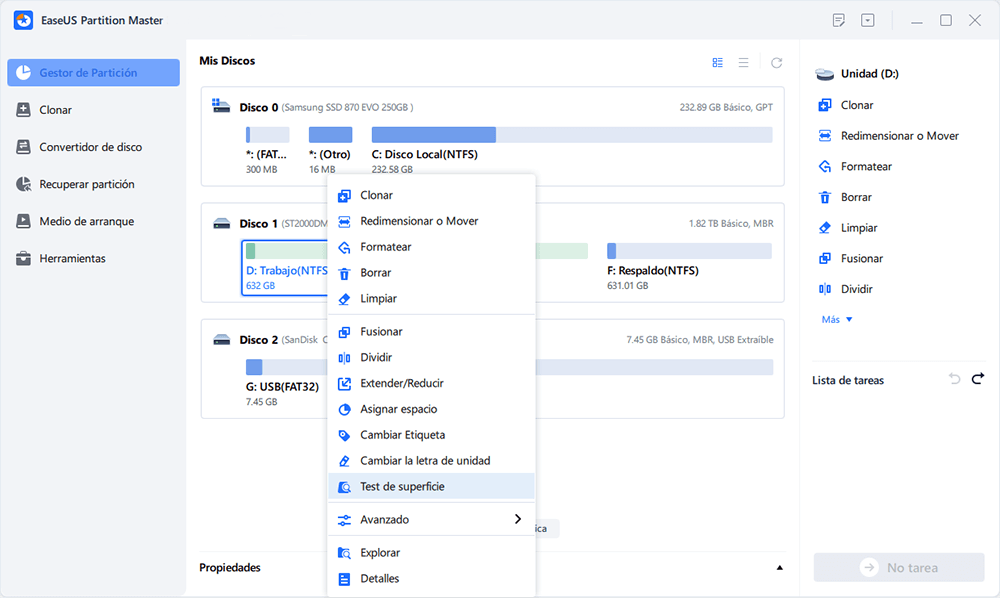Click the Fusionar icon in the context menu
This screenshot has width=1000, height=598.
344,332
